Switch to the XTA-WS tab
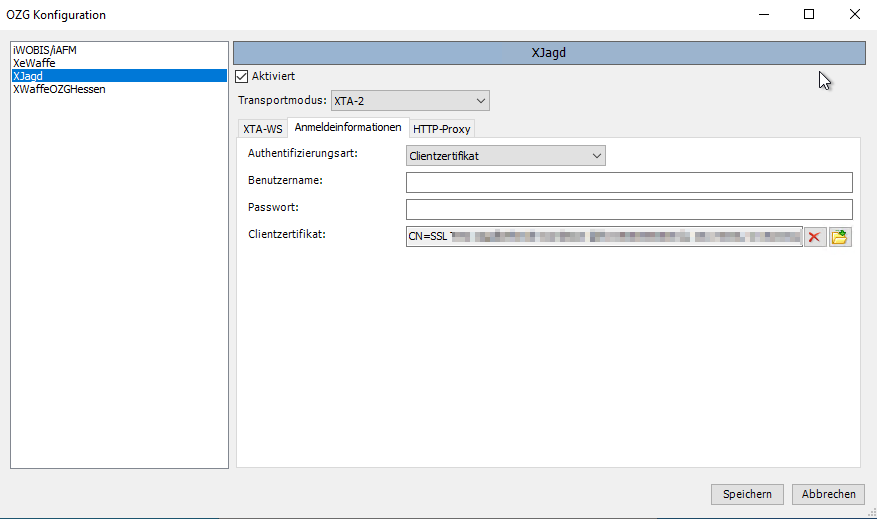This screenshot has height=519, width=877. [262, 129]
